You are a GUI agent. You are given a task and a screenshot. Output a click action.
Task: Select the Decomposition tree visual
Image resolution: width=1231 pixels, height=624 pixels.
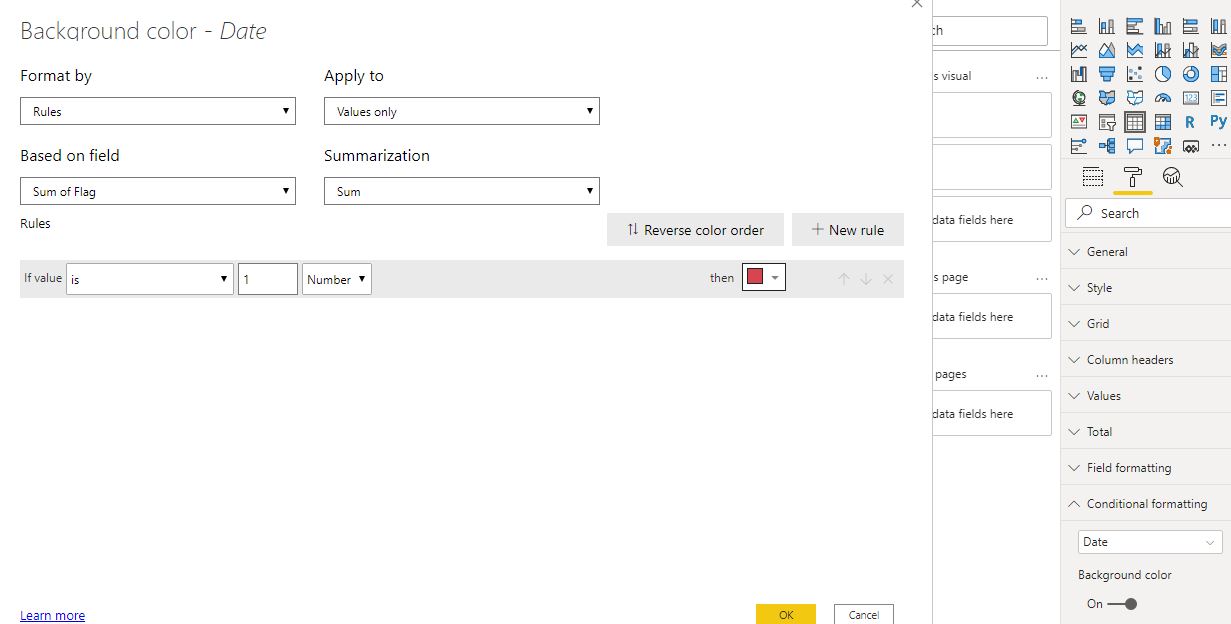pyautogui.click(x=1107, y=146)
